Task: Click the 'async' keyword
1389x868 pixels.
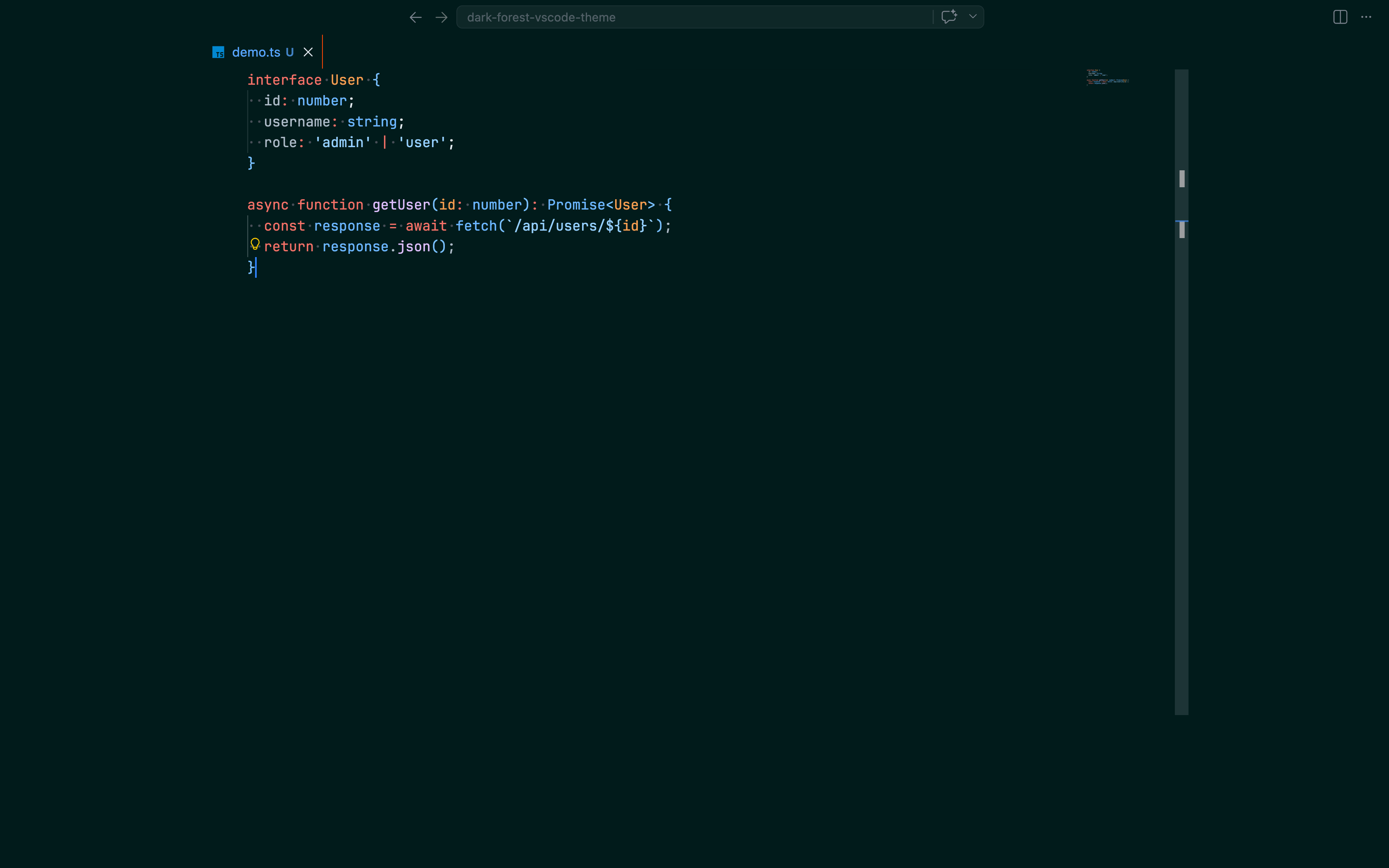Action: [x=268, y=205]
